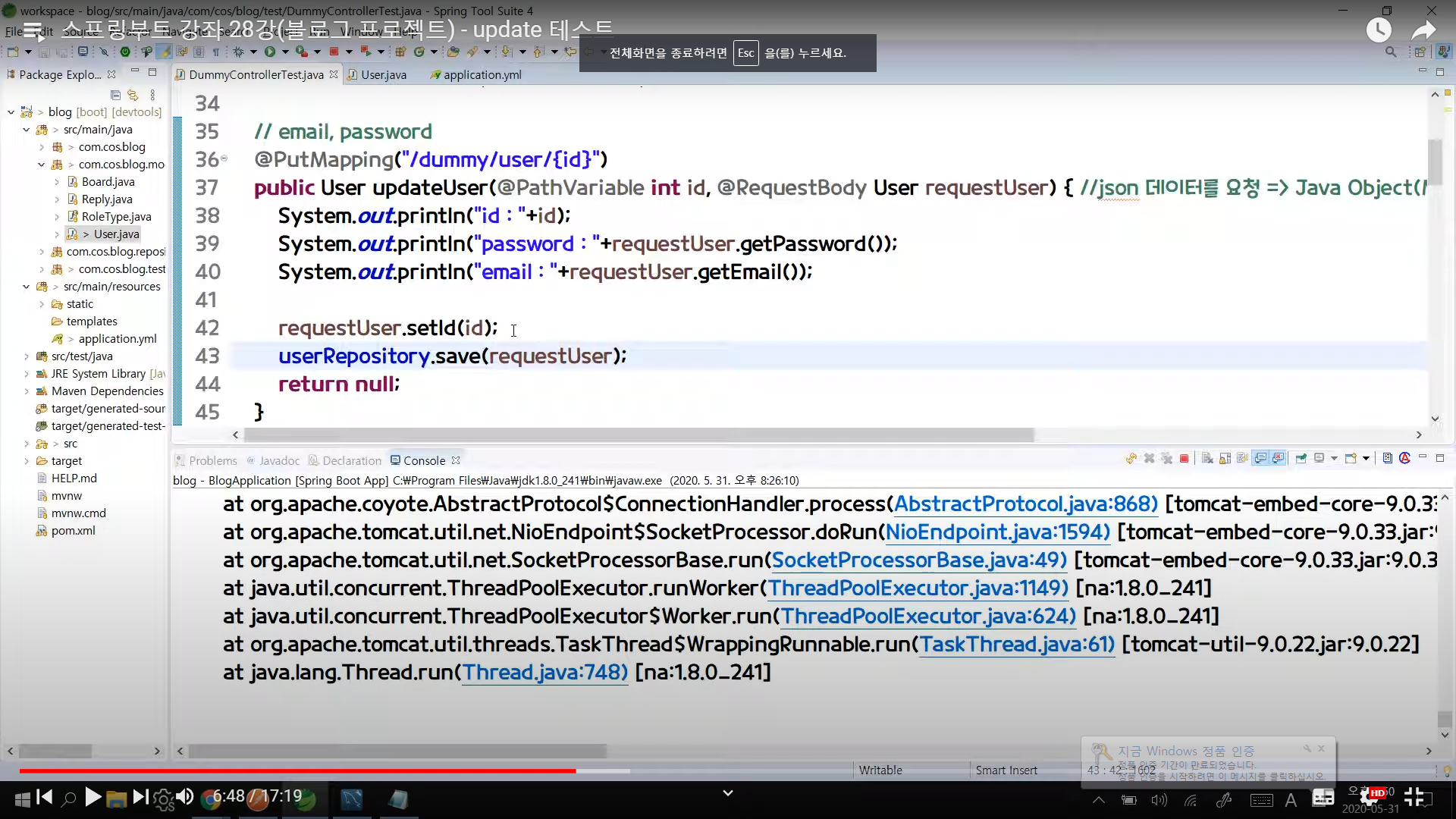Viewport: 1456px width, 819px height.
Task: Open pom.xml in Package Explorer
Action: [x=73, y=531]
